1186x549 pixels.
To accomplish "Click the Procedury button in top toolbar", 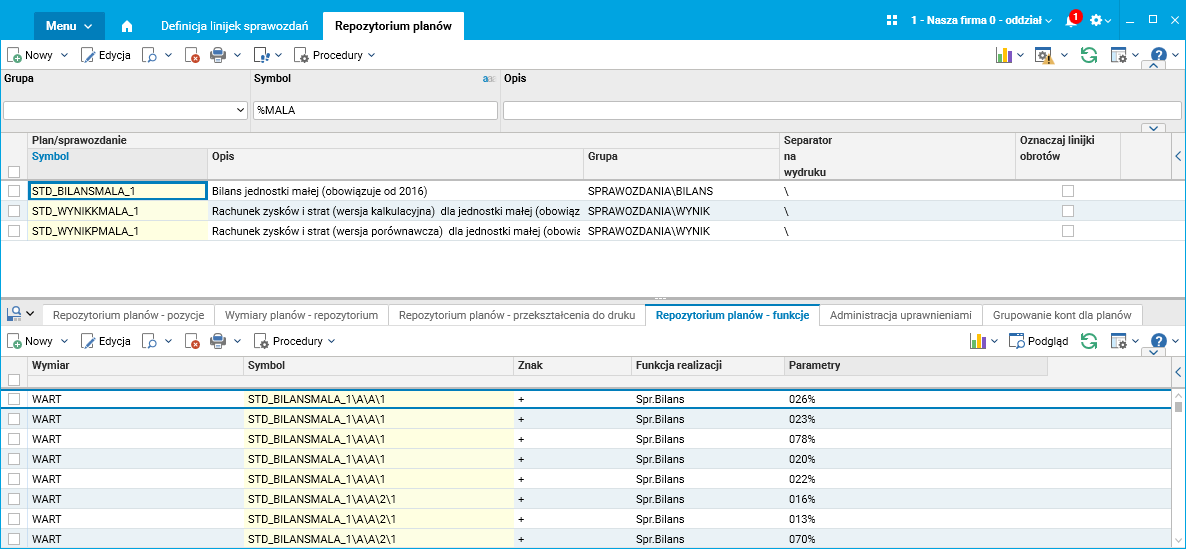I will click(335, 56).
